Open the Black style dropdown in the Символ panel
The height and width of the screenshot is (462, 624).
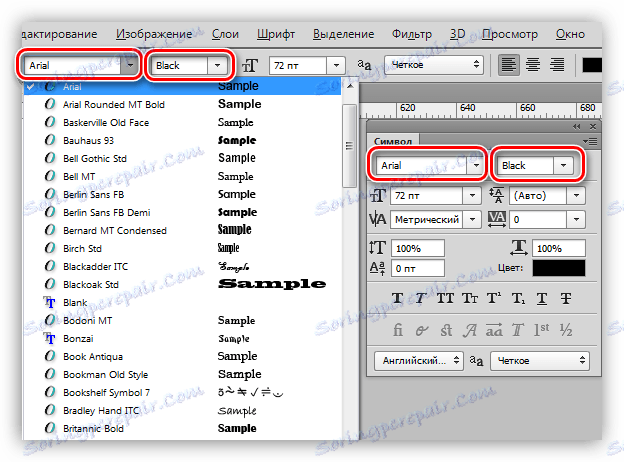(x=563, y=165)
